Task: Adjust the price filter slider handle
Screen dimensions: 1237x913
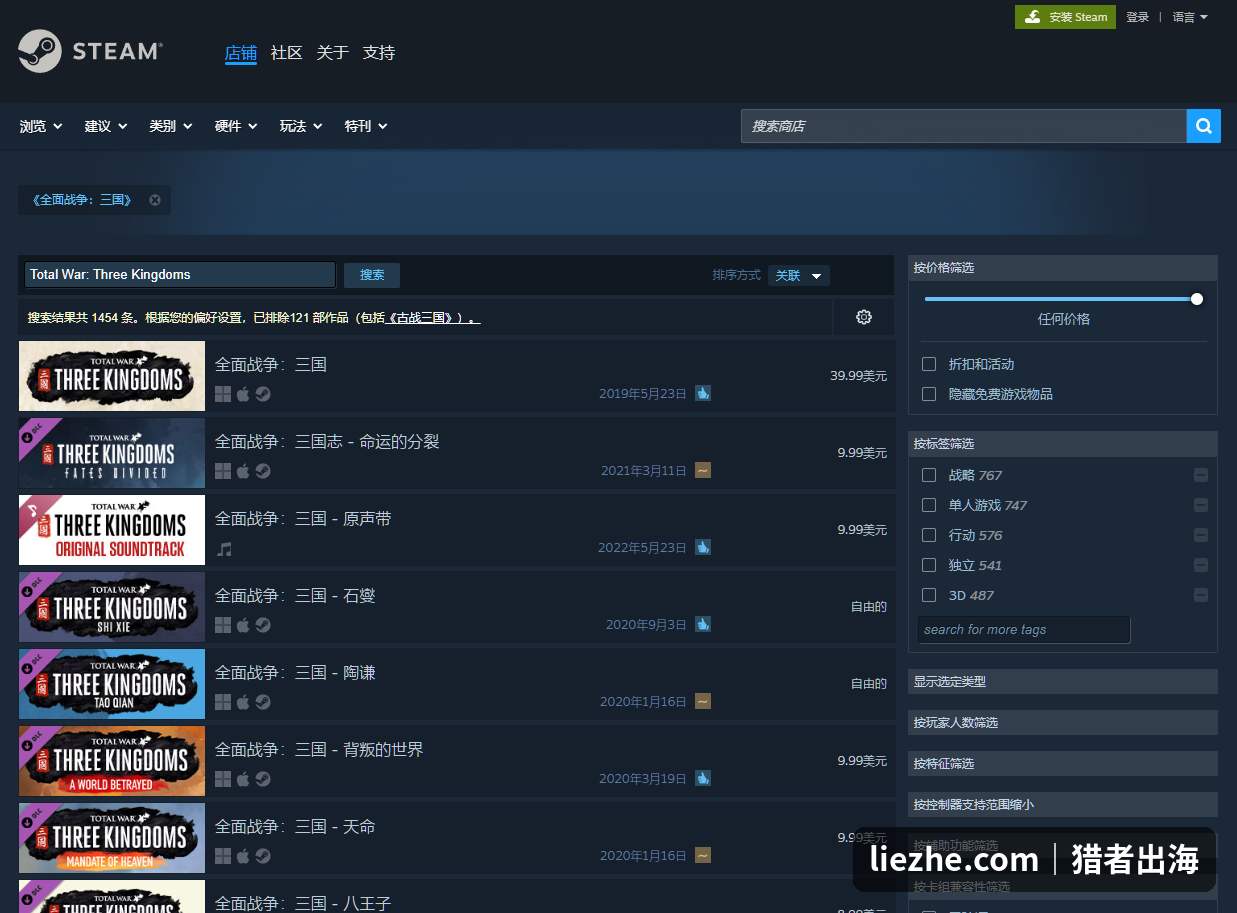Action: tap(1197, 299)
